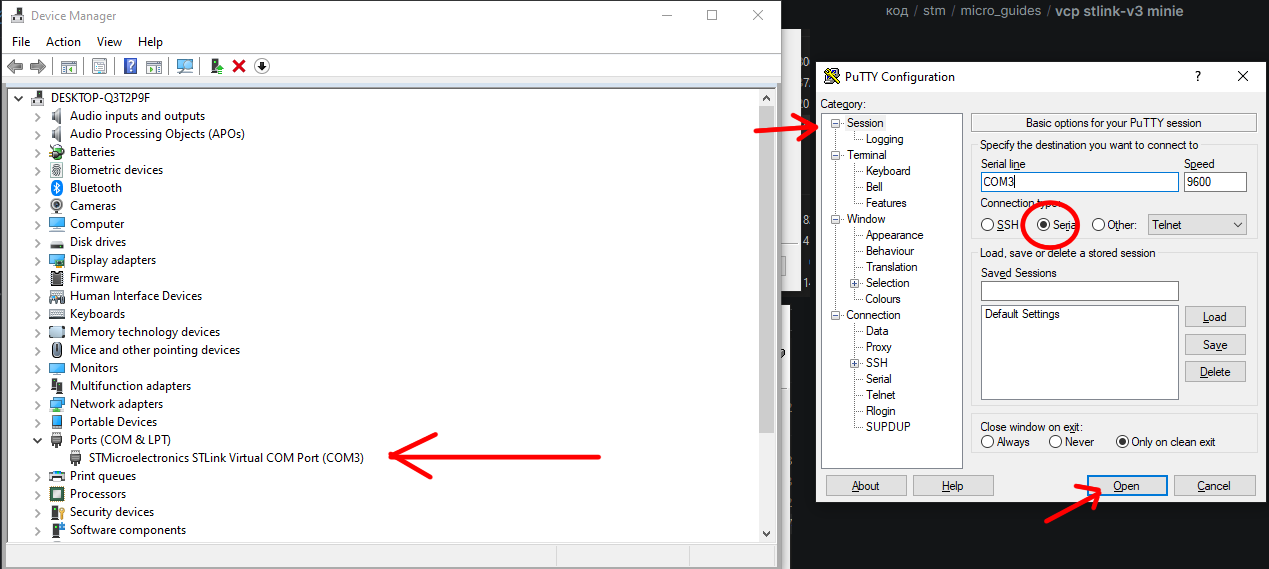
Task: Open Properties from Device Manager toolbar
Action: pos(99,66)
